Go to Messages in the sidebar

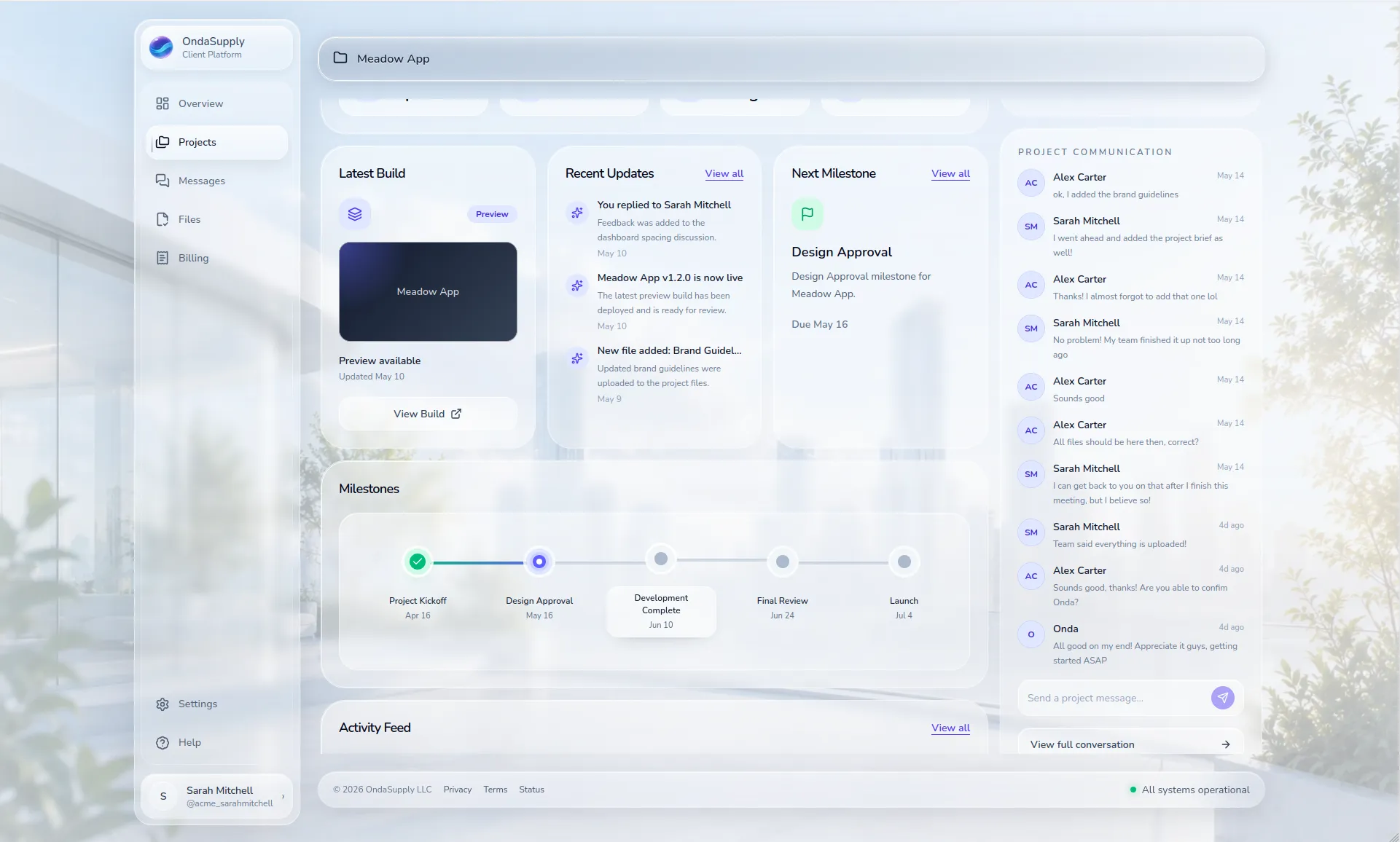[217, 181]
